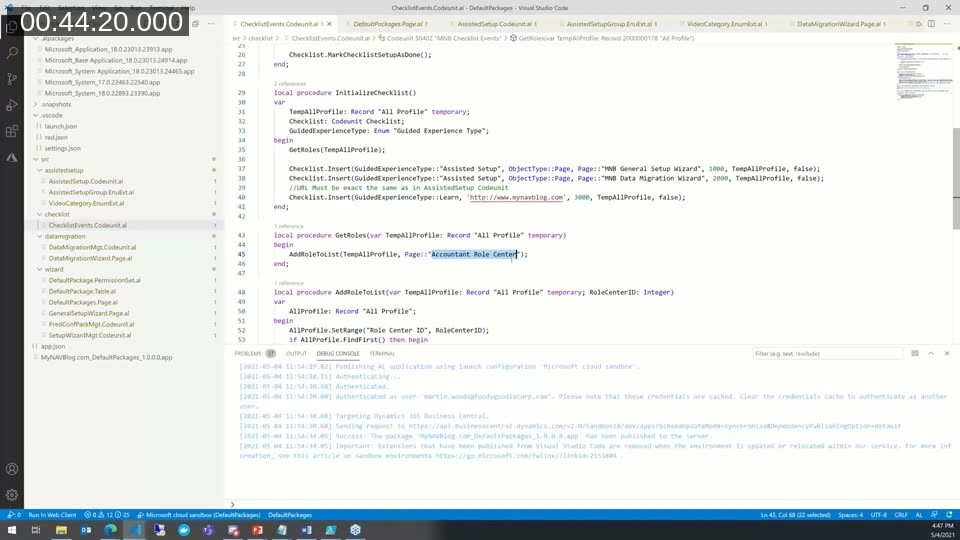Expand the .snapshots folder

tap(56, 104)
